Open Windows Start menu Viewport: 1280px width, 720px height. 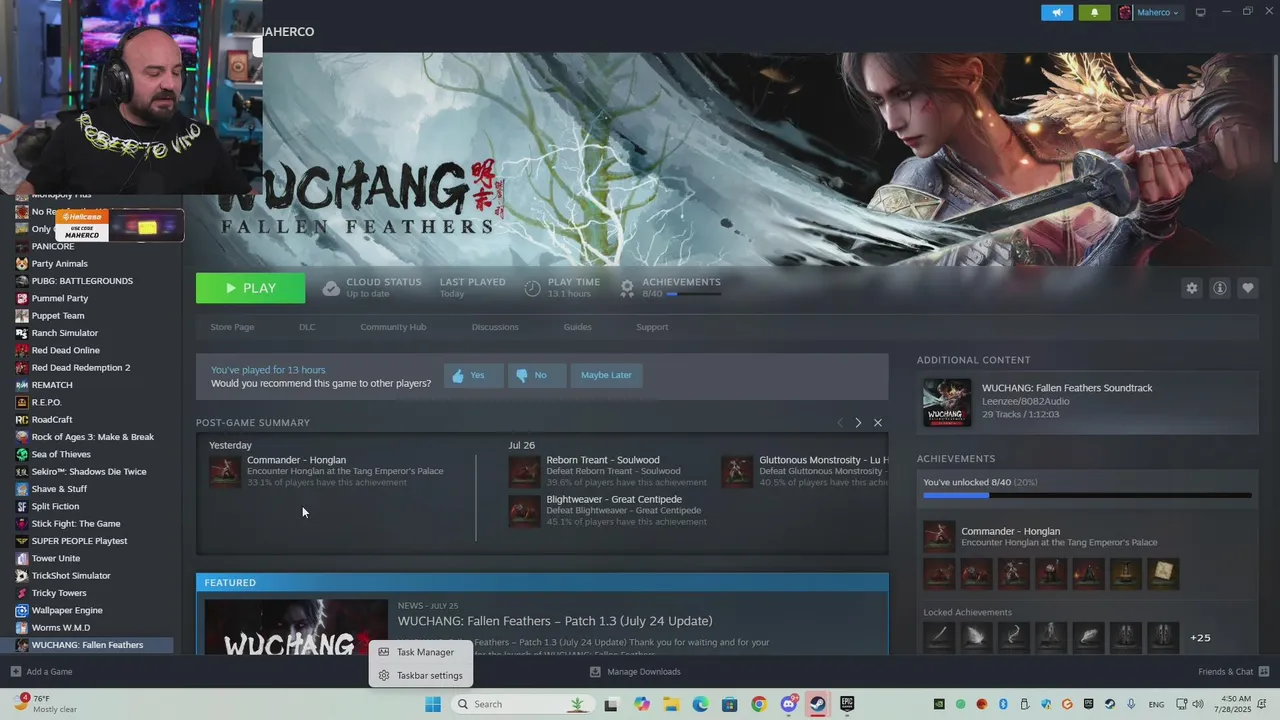click(x=433, y=704)
